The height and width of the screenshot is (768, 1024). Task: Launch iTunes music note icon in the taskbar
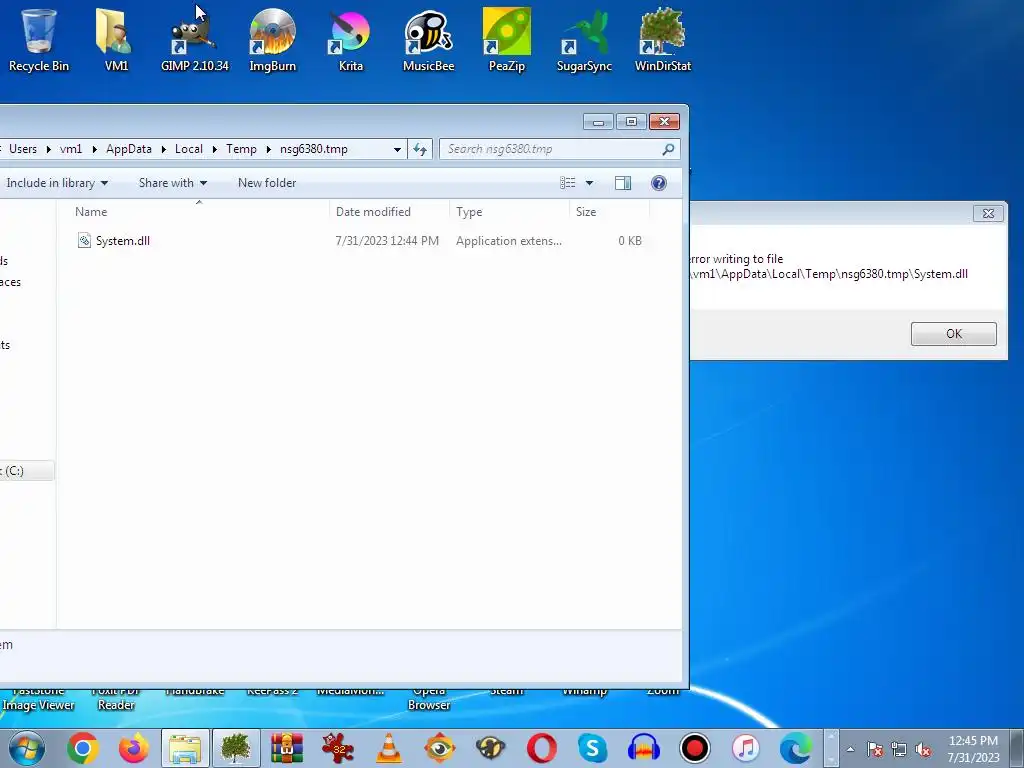pyautogui.click(x=746, y=748)
